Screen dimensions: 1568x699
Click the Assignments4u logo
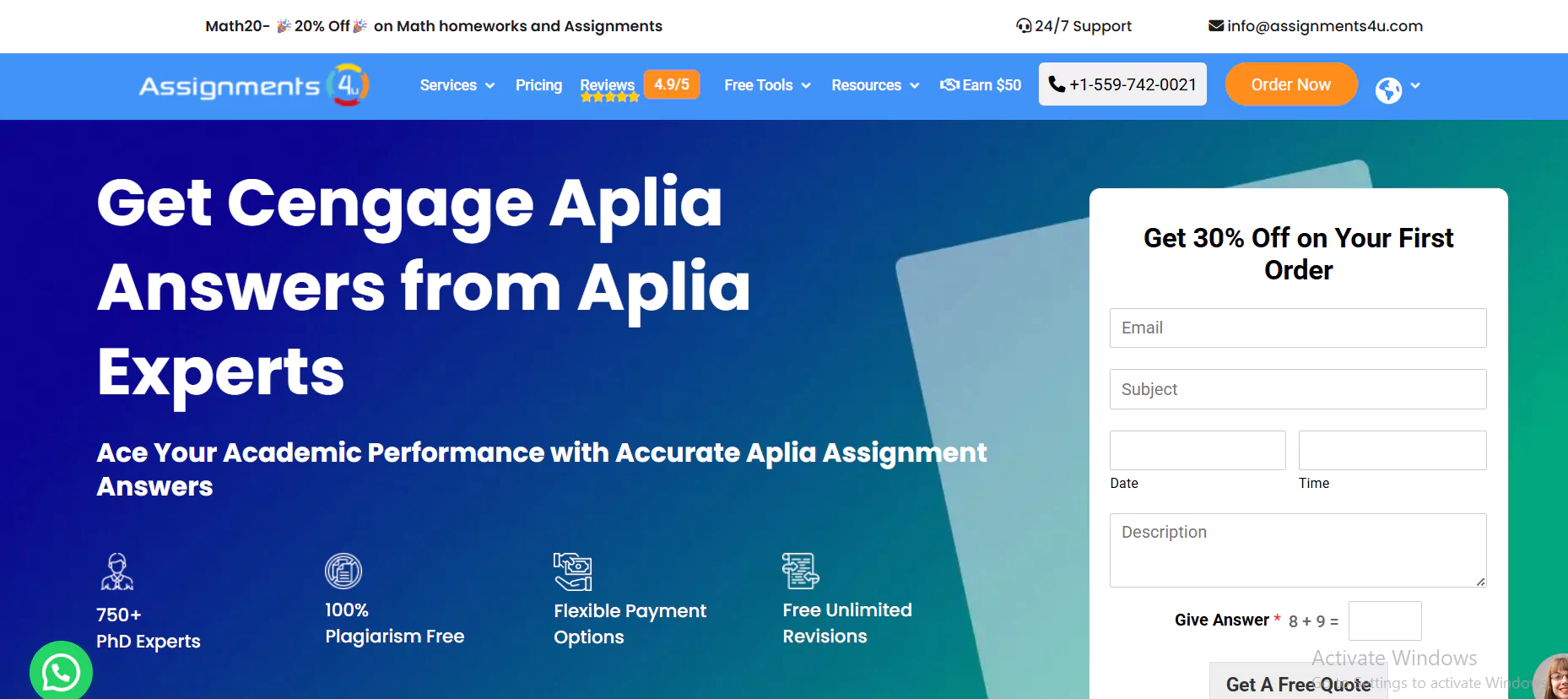click(253, 85)
